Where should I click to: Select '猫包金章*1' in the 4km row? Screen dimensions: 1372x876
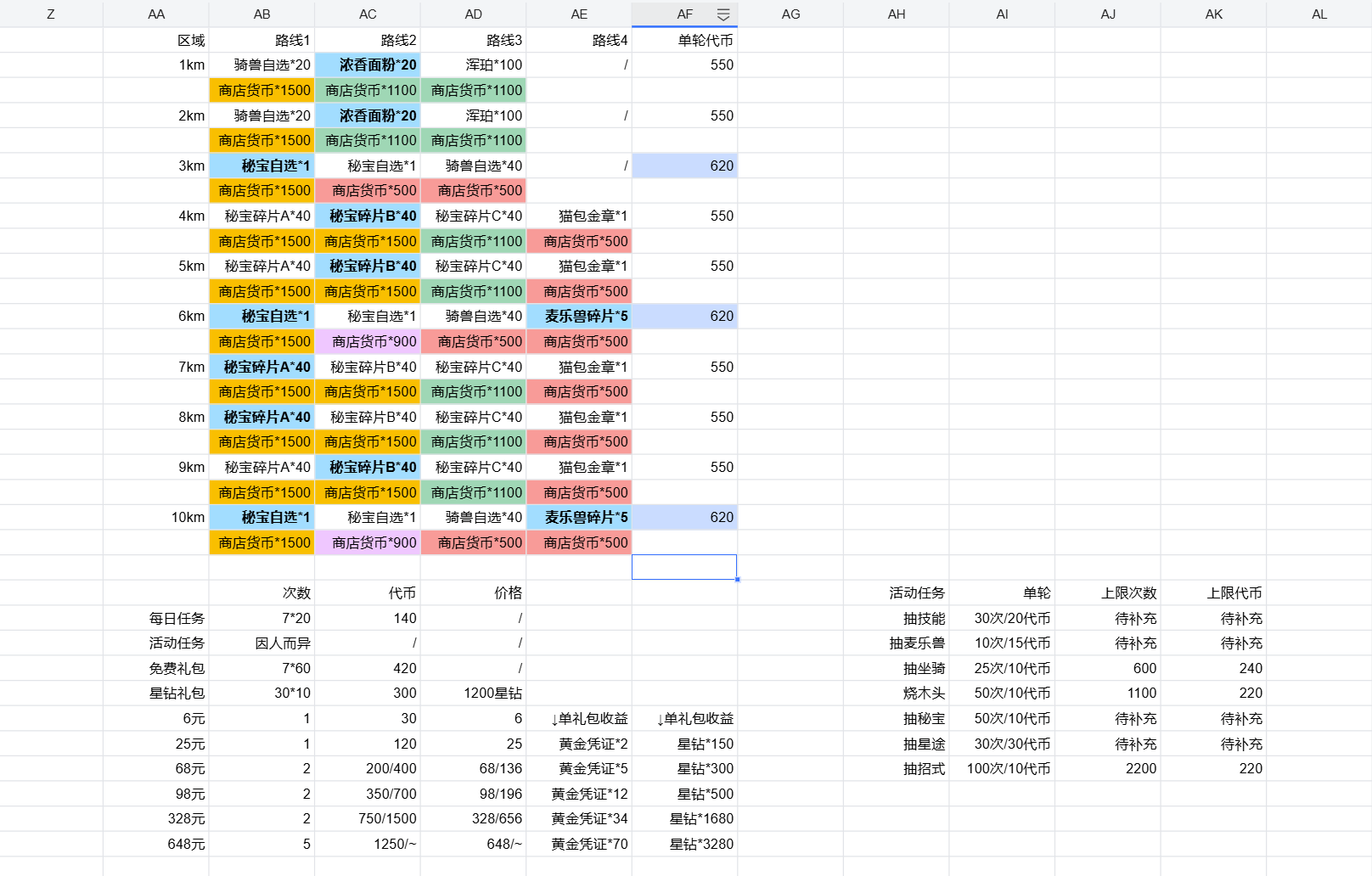[x=579, y=216]
